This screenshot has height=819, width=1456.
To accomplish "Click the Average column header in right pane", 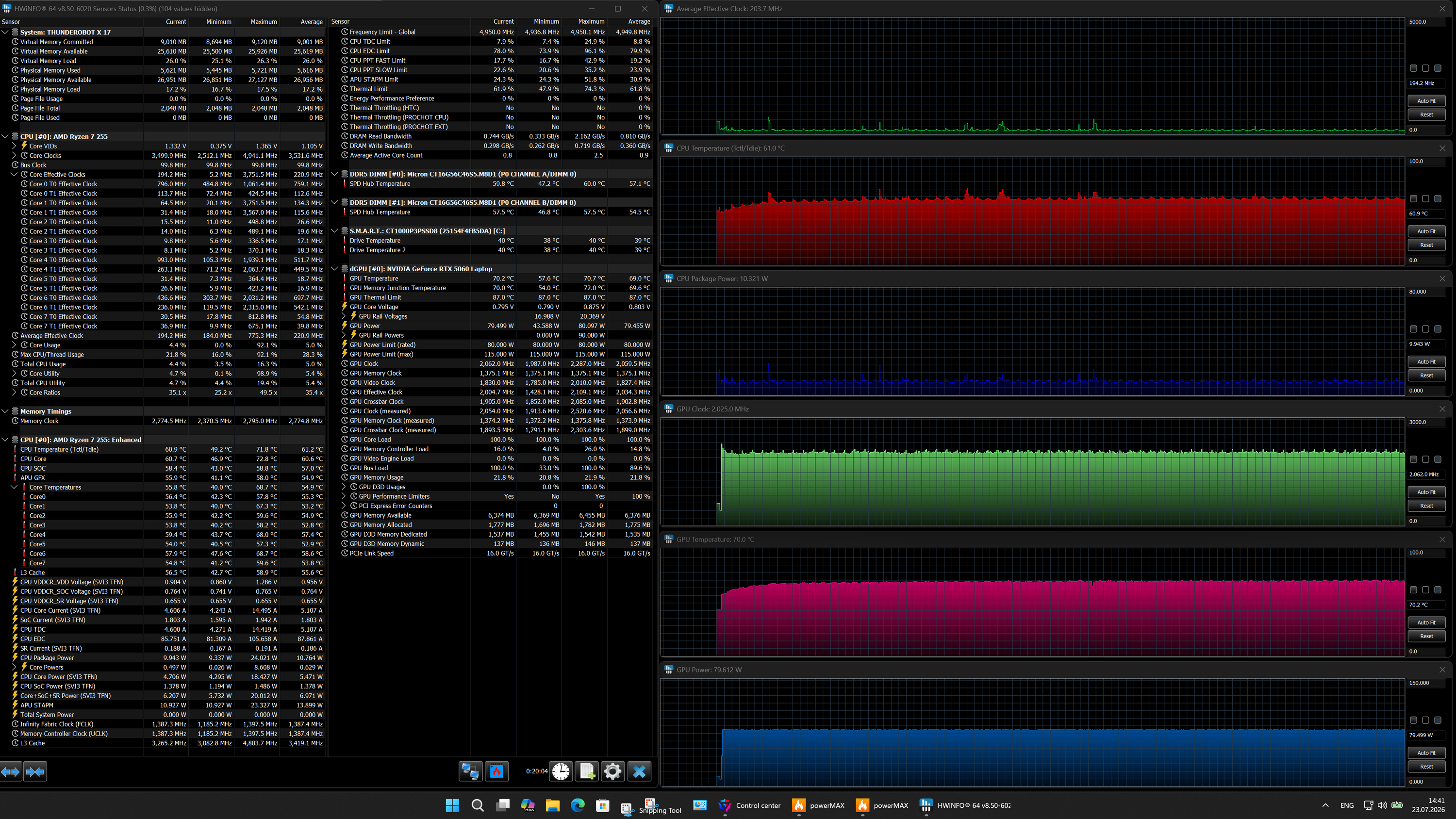I will click(629, 22).
